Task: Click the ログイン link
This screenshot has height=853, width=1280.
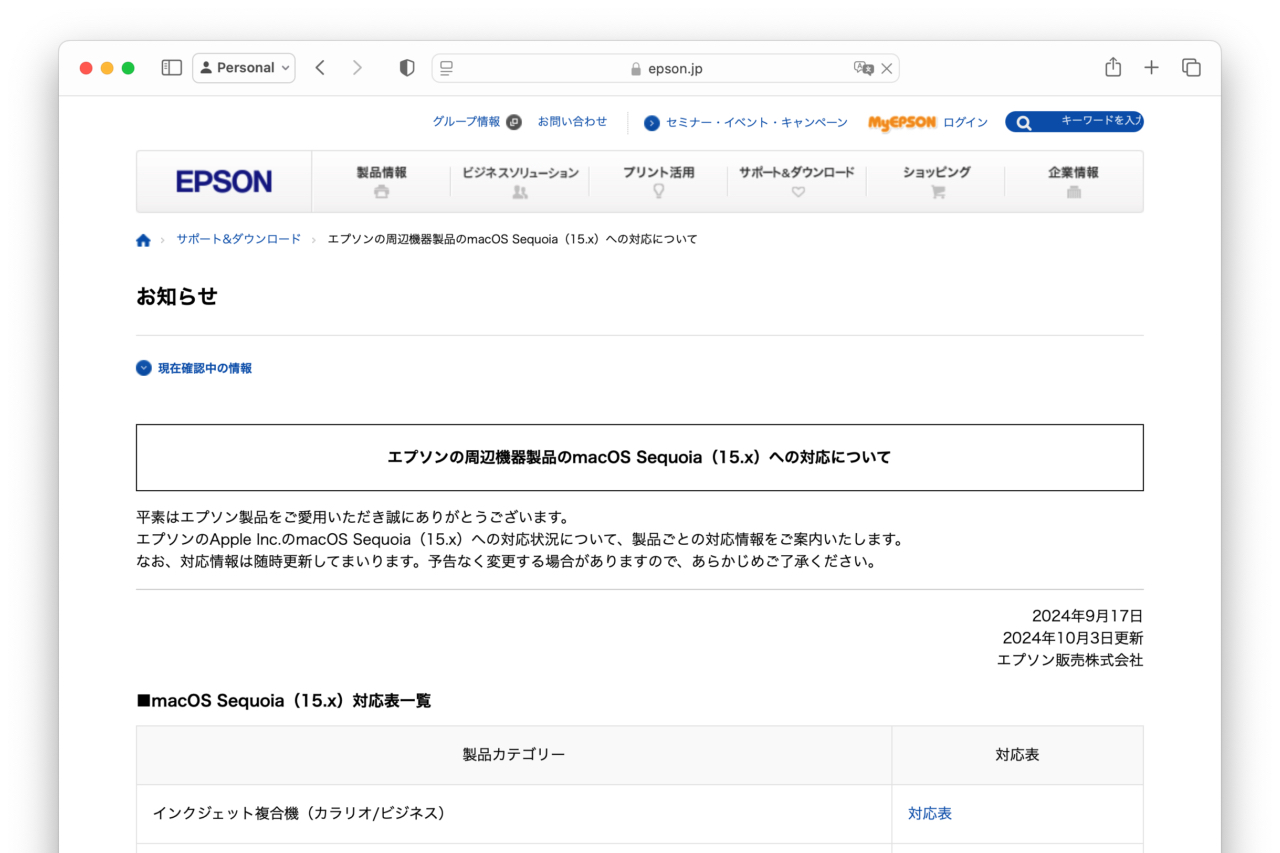Action: (x=965, y=122)
